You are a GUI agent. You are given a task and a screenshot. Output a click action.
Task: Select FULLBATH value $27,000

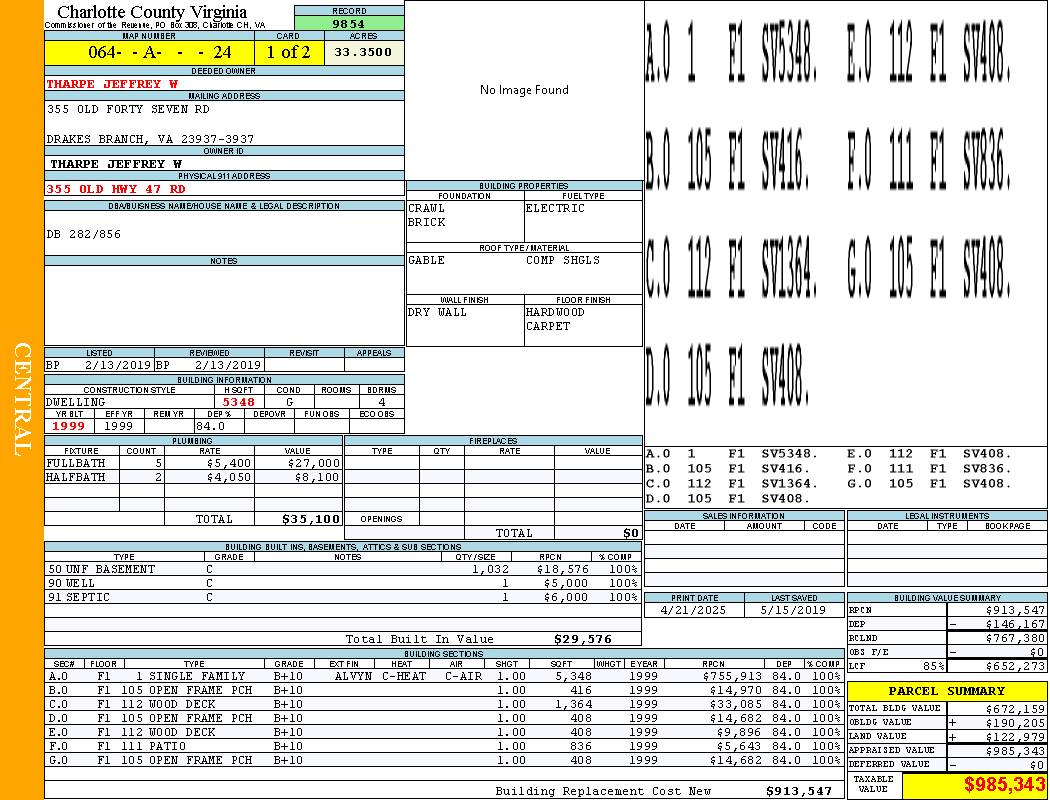tap(313, 463)
